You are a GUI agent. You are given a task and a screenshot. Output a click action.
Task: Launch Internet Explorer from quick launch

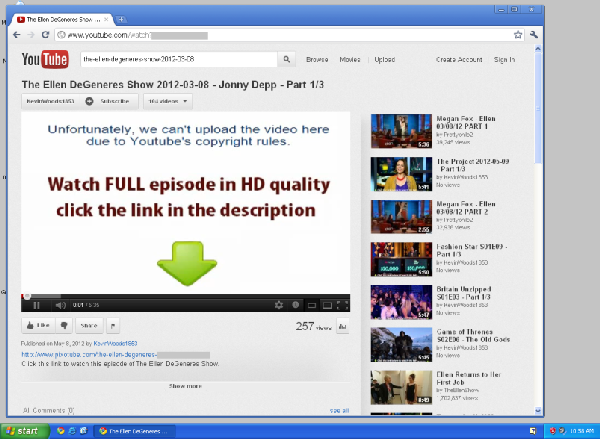(x=72, y=431)
